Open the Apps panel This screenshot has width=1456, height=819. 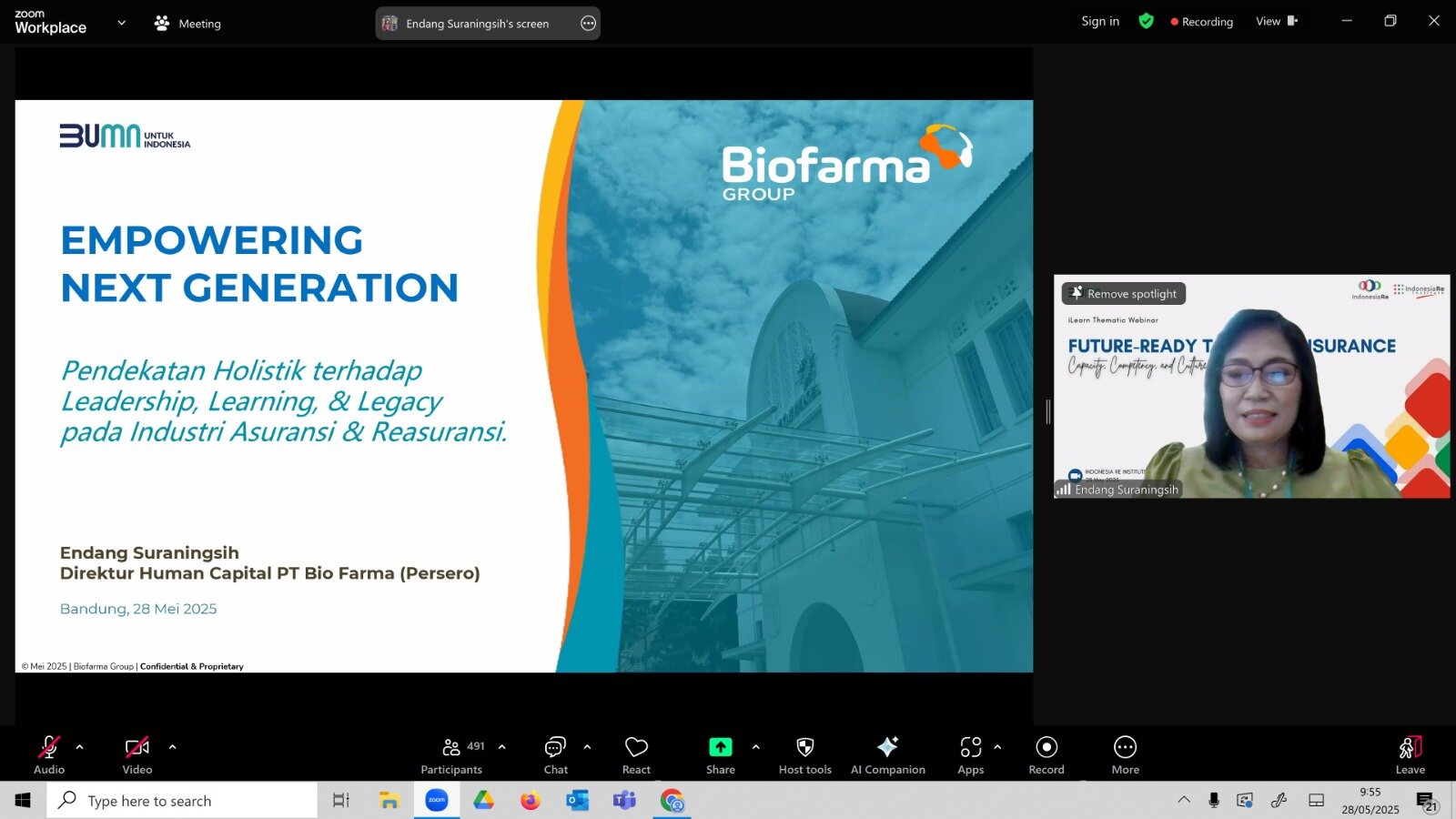971,754
